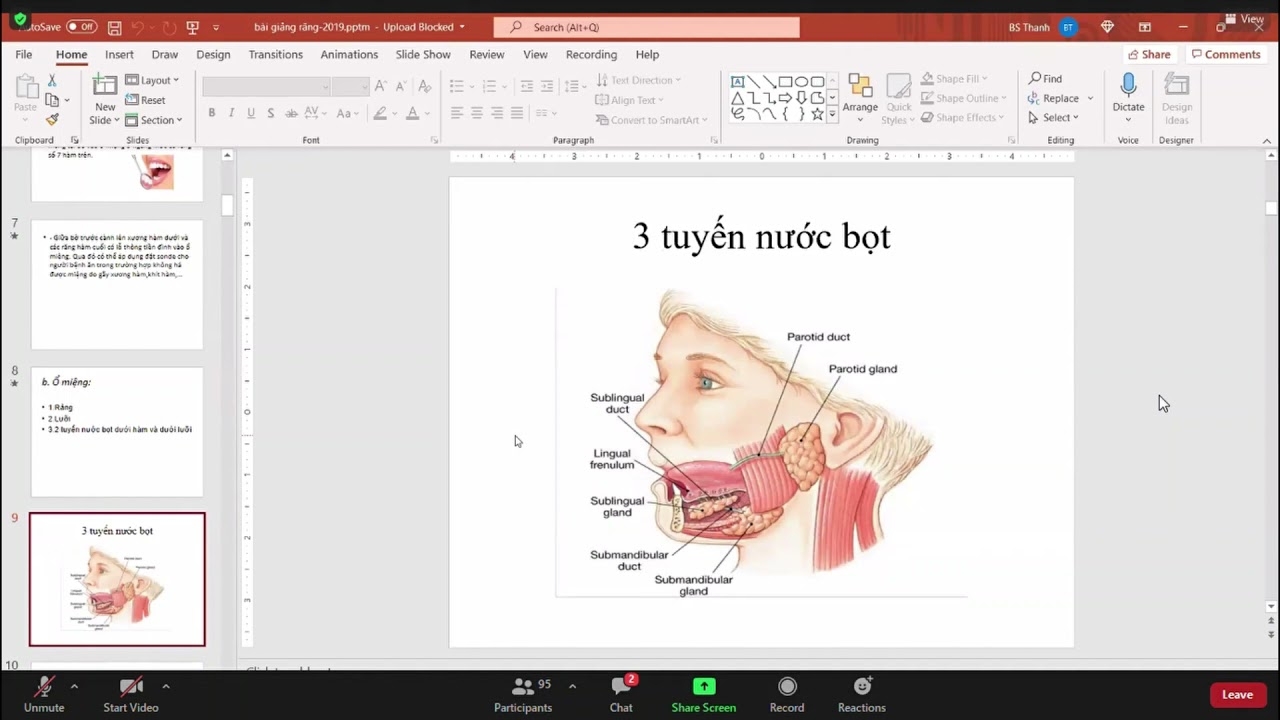Image resolution: width=1280 pixels, height=720 pixels.
Task: Switch to the Slide Show tab
Action: pyautogui.click(x=423, y=55)
